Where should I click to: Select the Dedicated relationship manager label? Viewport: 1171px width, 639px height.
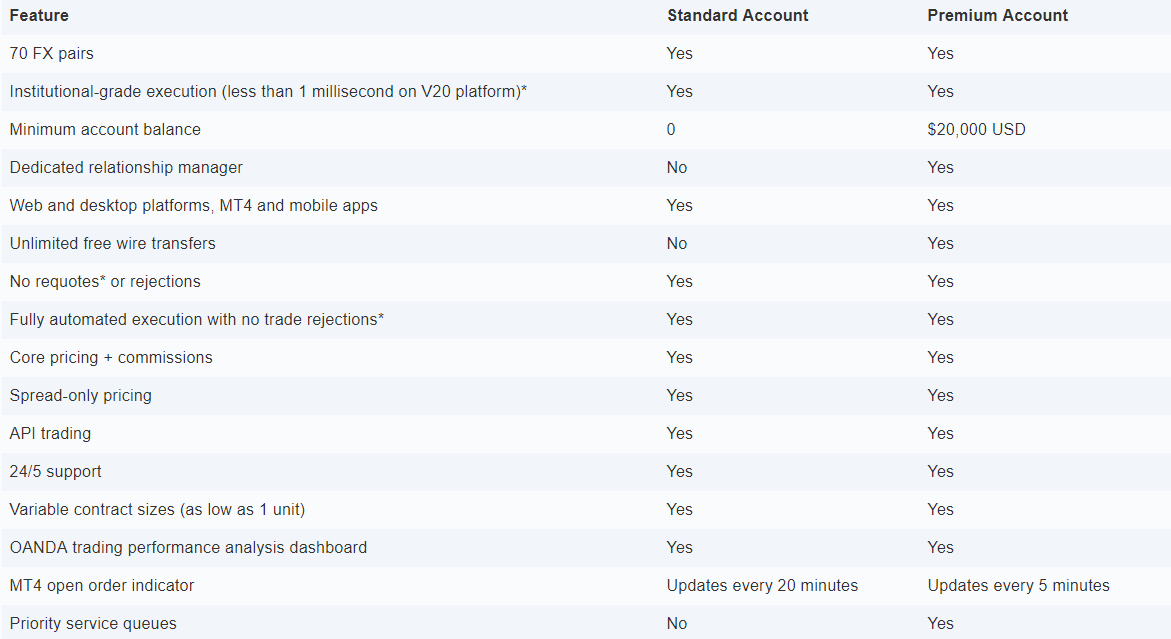pos(126,168)
